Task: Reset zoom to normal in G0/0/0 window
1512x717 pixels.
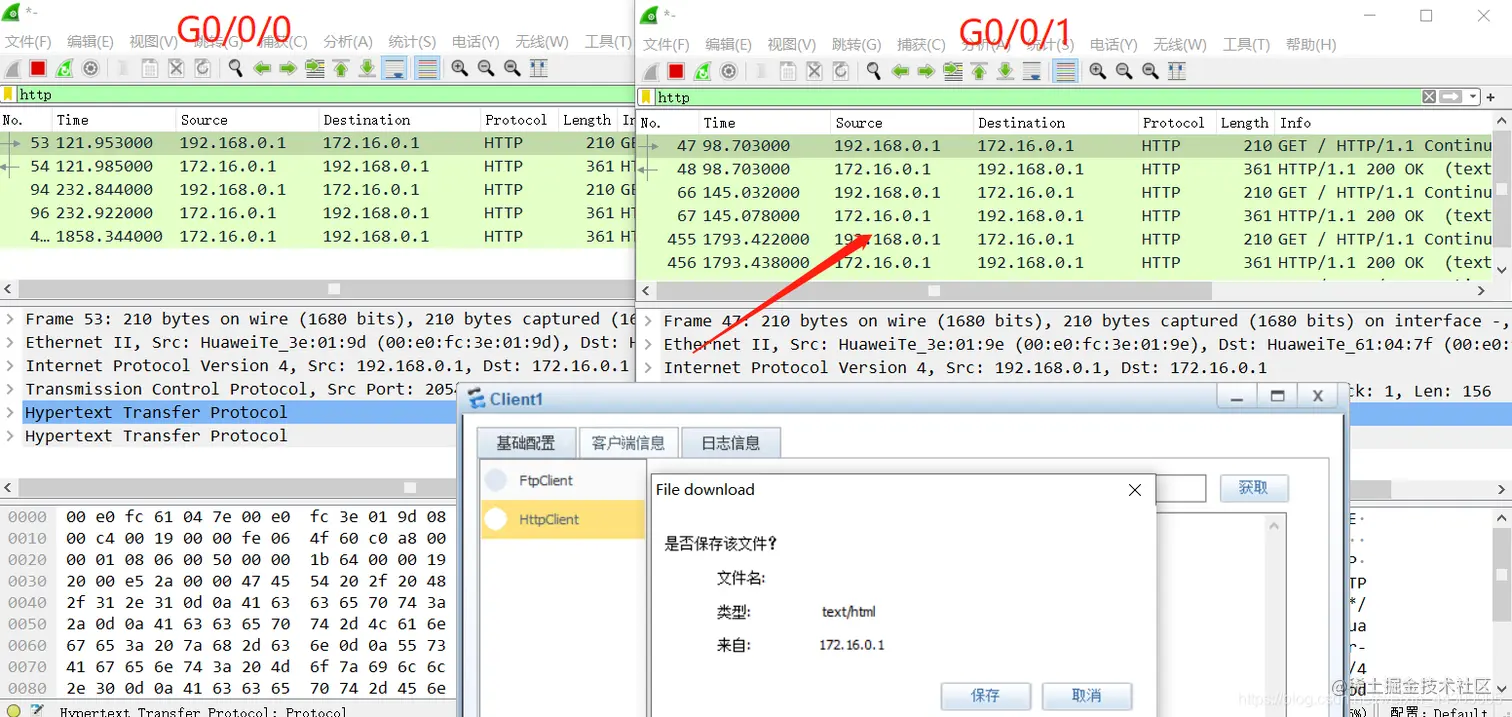Action: tap(512, 68)
